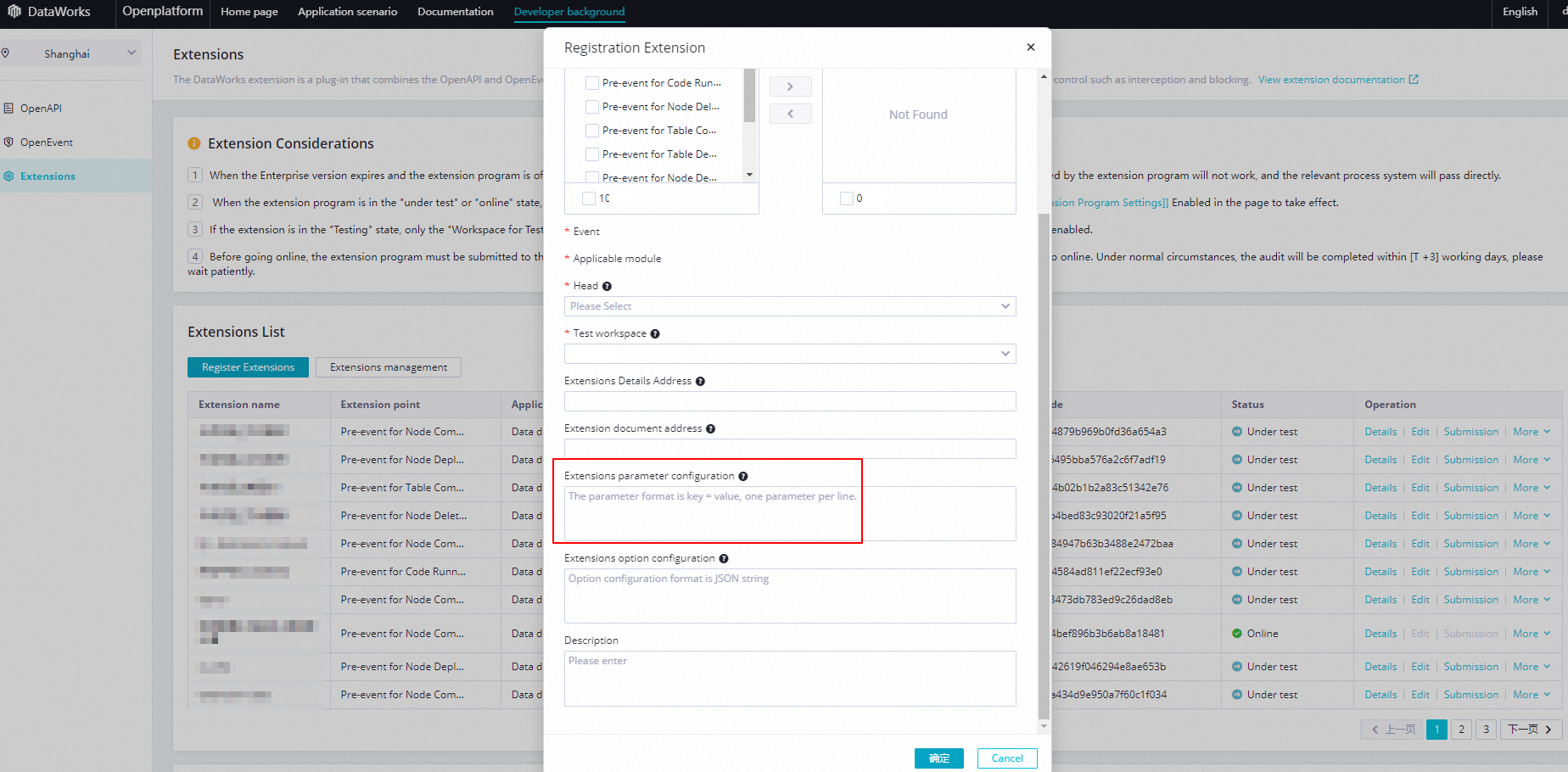Viewport: 1568px width, 772px height.
Task: Go to page 3 in pagination
Action: (x=1486, y=730)
